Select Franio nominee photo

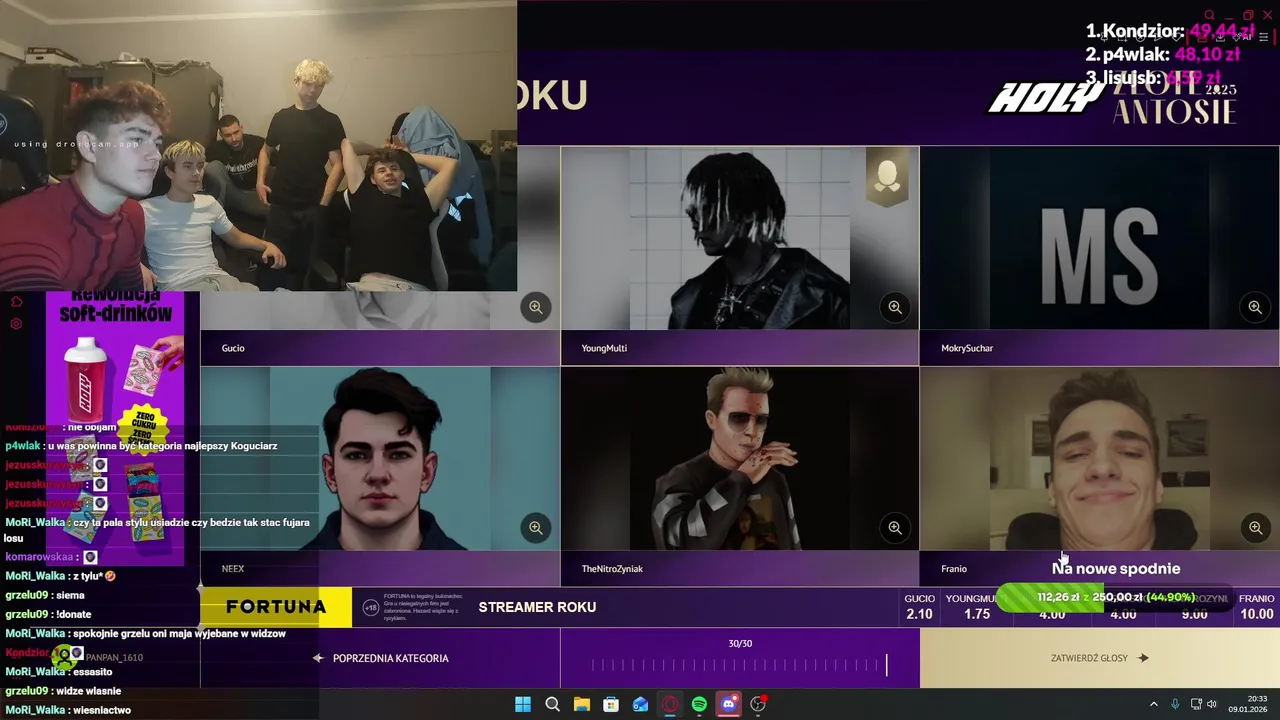click(x=1100, y=458)
